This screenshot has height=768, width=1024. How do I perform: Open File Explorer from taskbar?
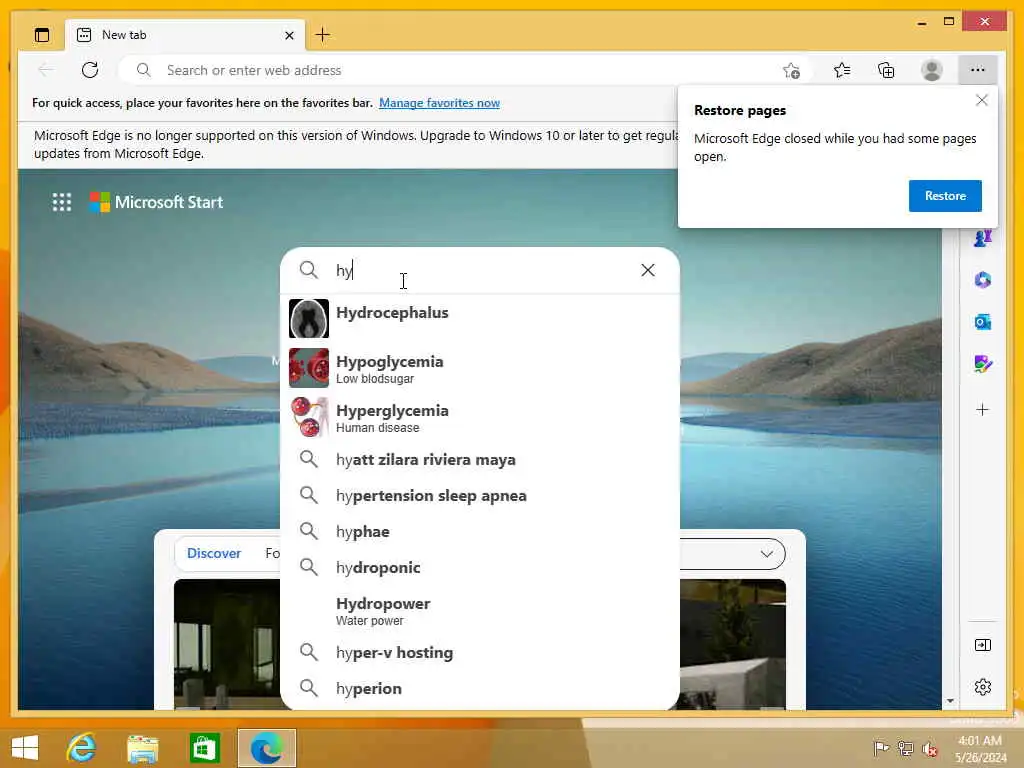point(142,748)
